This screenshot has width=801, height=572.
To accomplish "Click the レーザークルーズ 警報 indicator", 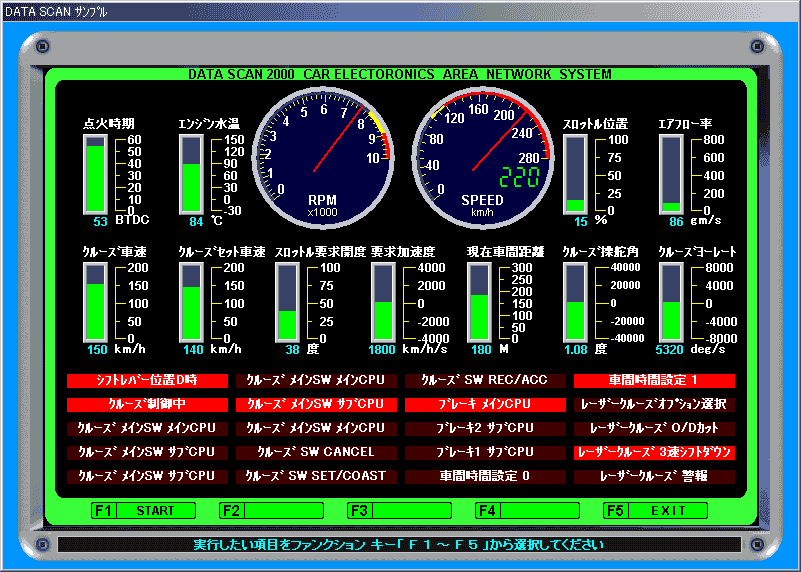I will pyautogui.click(x=654, y=476).
